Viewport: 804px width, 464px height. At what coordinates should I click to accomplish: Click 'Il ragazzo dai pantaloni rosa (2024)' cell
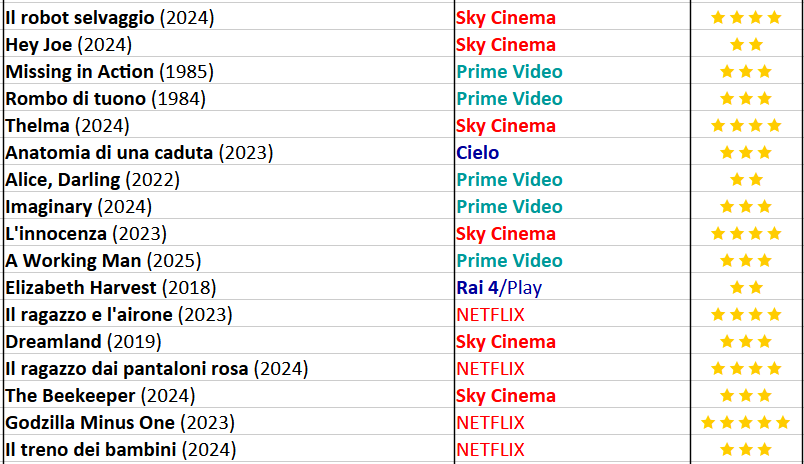coord(229,368)
